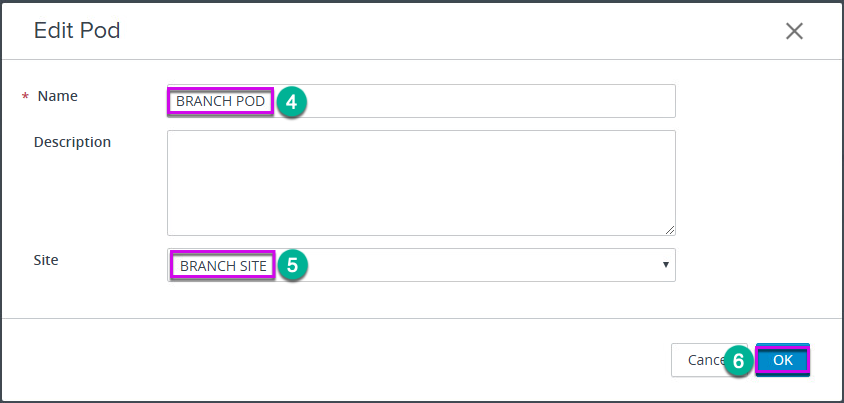
Task: Grab the Description textarea resize grip
Action: 670,230
